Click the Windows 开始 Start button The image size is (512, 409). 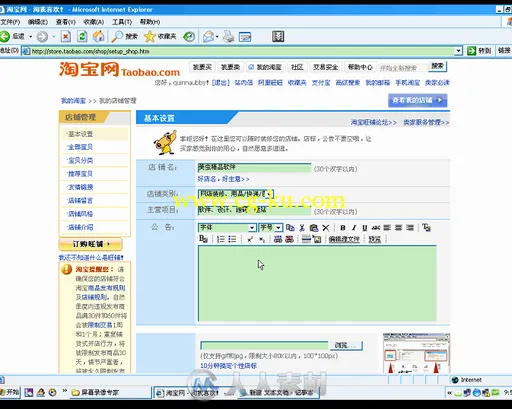coord(10,392)
